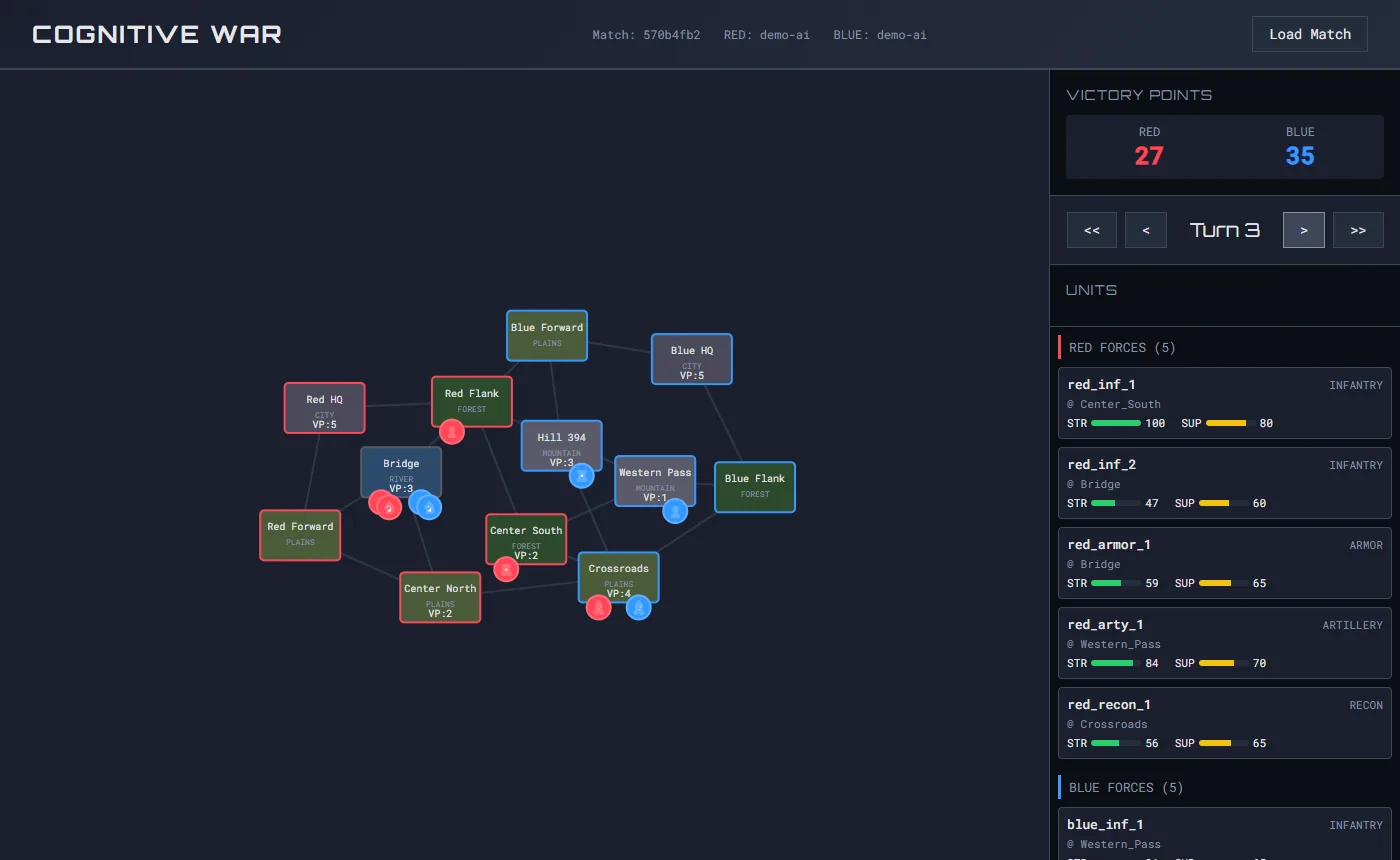Pick the blue unit marker at Western Pass
Screen dimensions: 1400x860
click(x=676, y=511)
